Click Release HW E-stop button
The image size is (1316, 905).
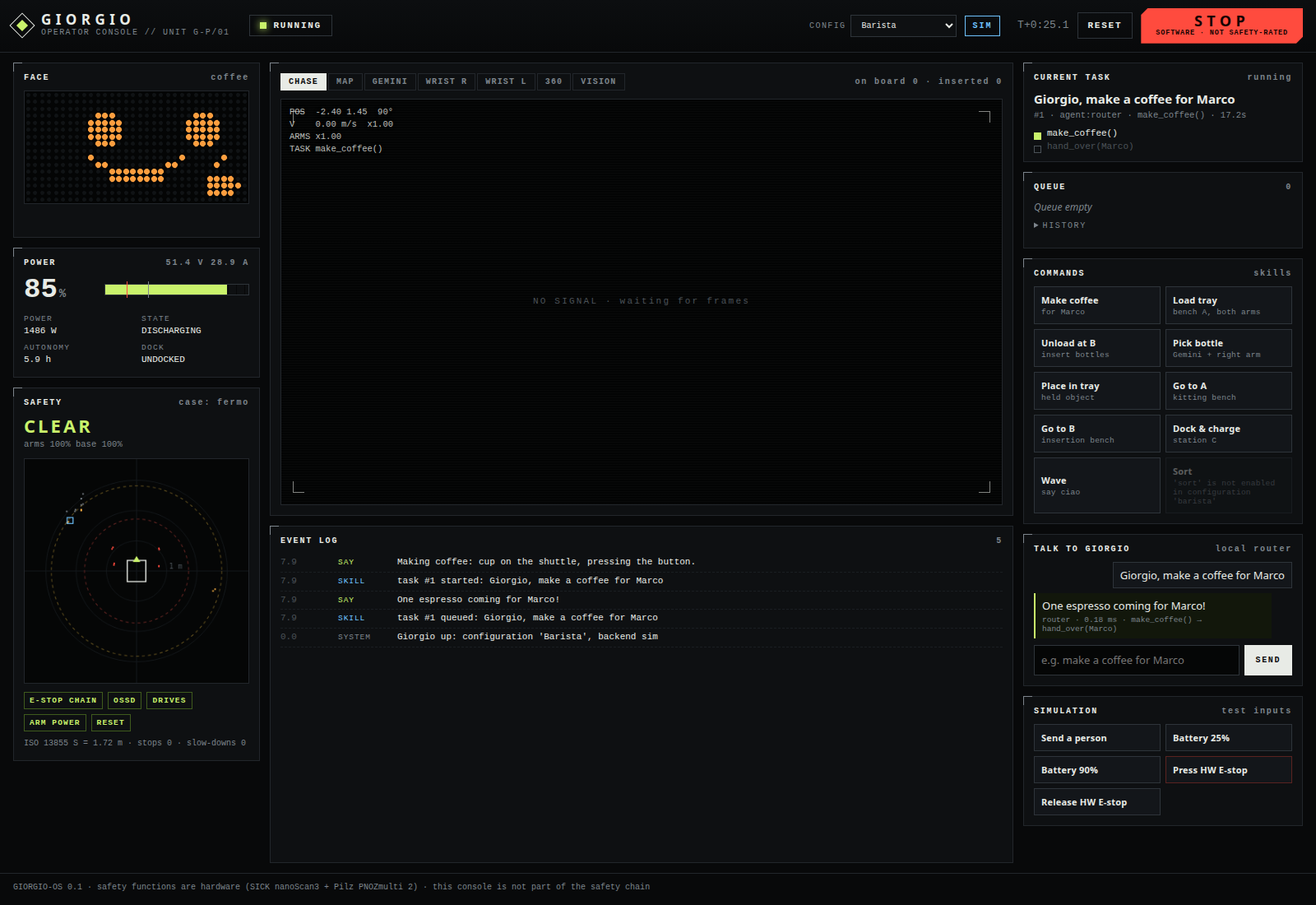(1096, 802)
